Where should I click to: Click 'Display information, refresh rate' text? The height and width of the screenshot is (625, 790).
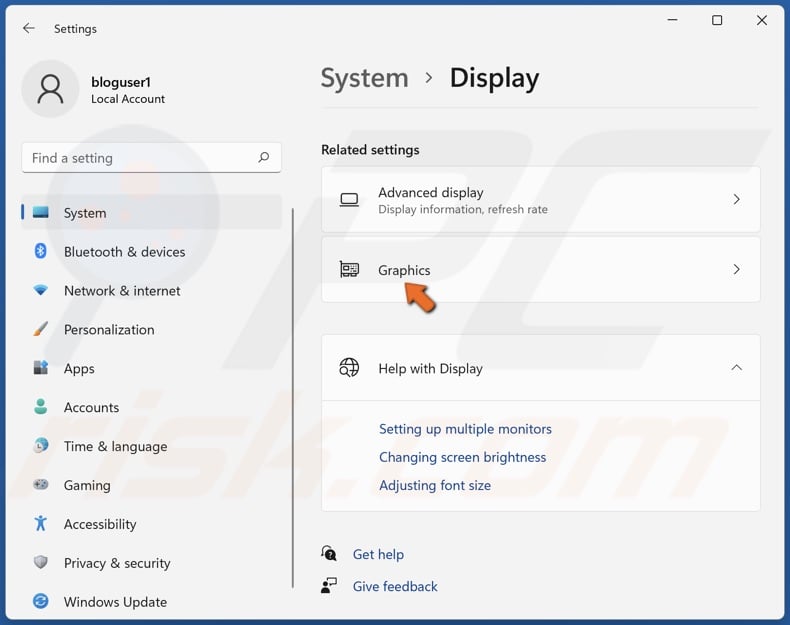[x=463, y=209]
